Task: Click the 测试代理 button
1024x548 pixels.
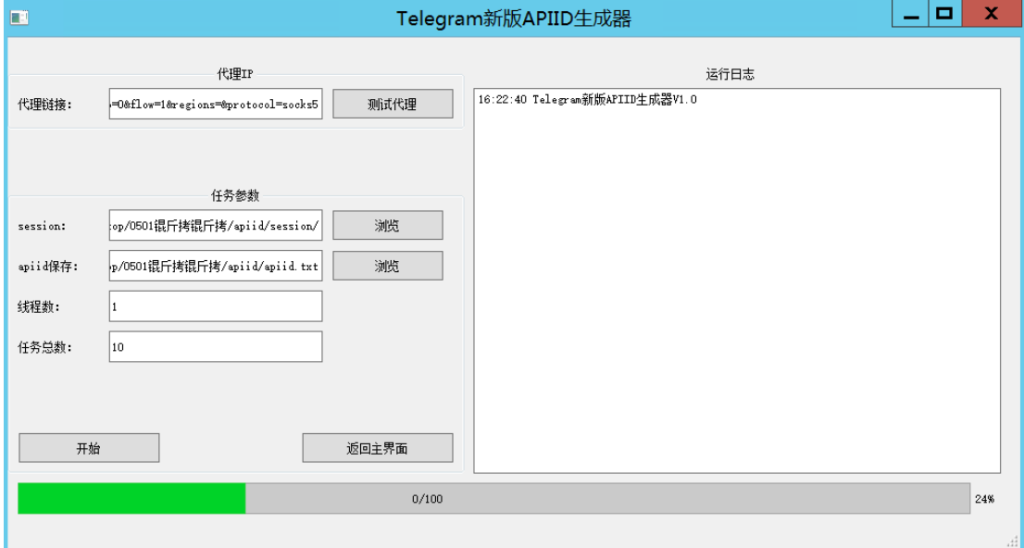Action: click(x=392, y=104)
